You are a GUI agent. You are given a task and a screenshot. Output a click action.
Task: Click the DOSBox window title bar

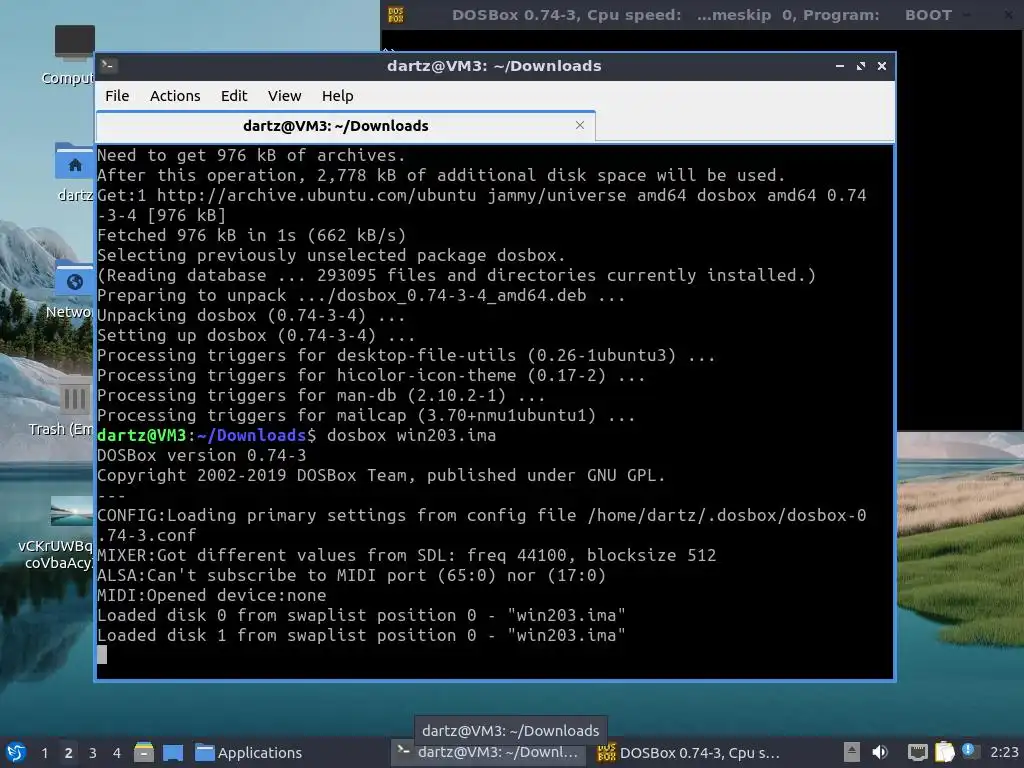(701, 14)
